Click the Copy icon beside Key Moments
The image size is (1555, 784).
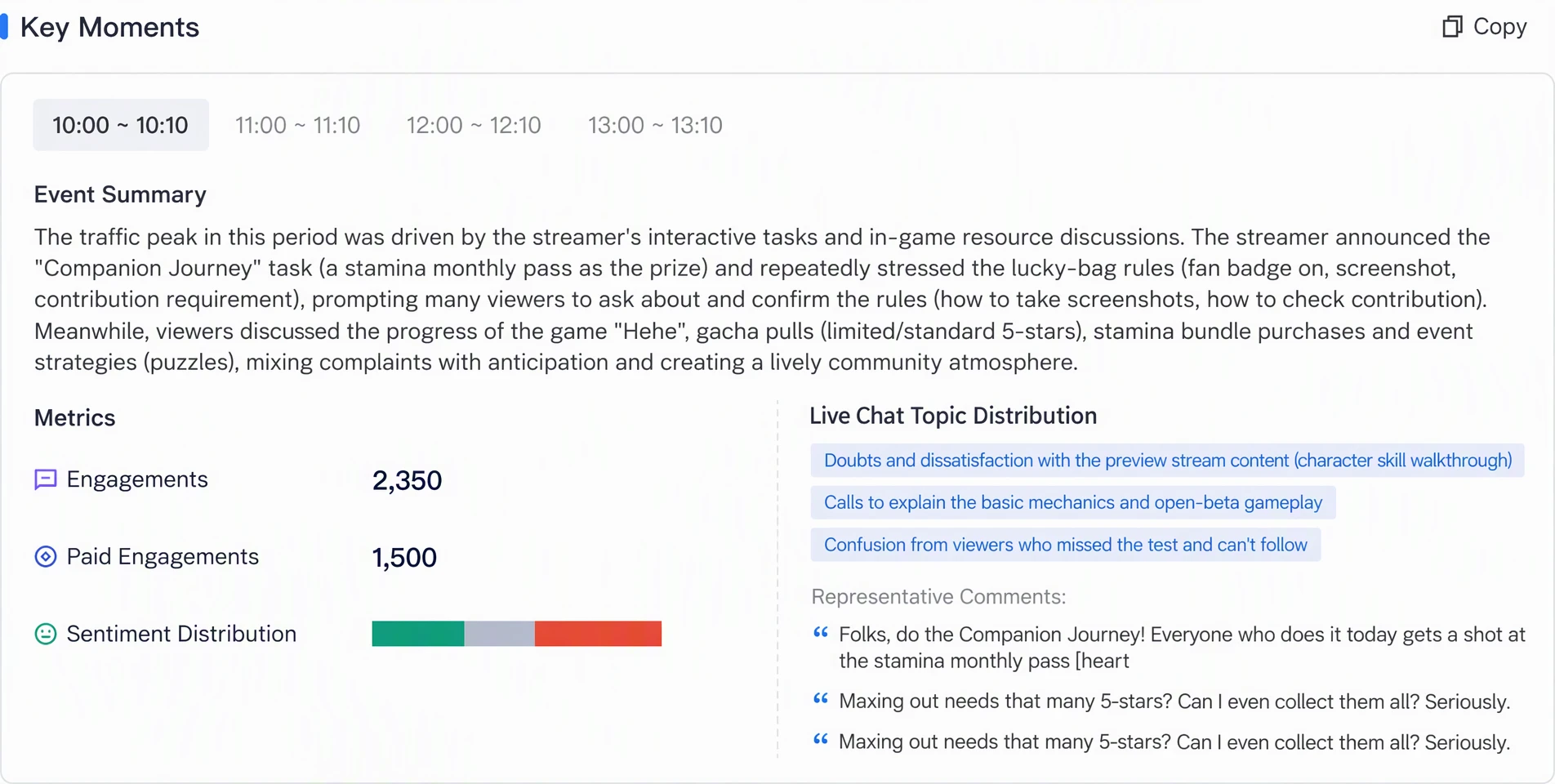coord(1452,27)
